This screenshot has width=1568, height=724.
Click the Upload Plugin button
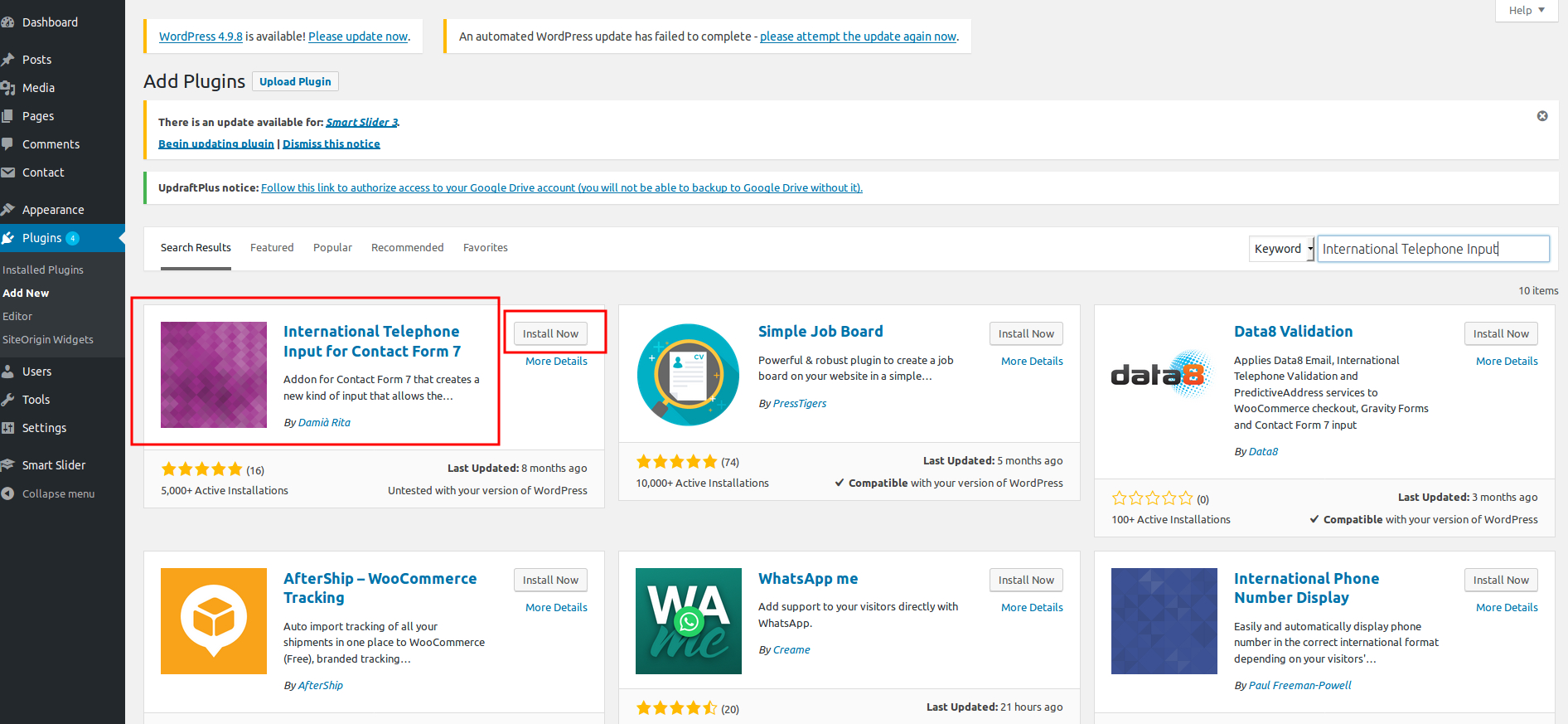click(x=295, y=81)
